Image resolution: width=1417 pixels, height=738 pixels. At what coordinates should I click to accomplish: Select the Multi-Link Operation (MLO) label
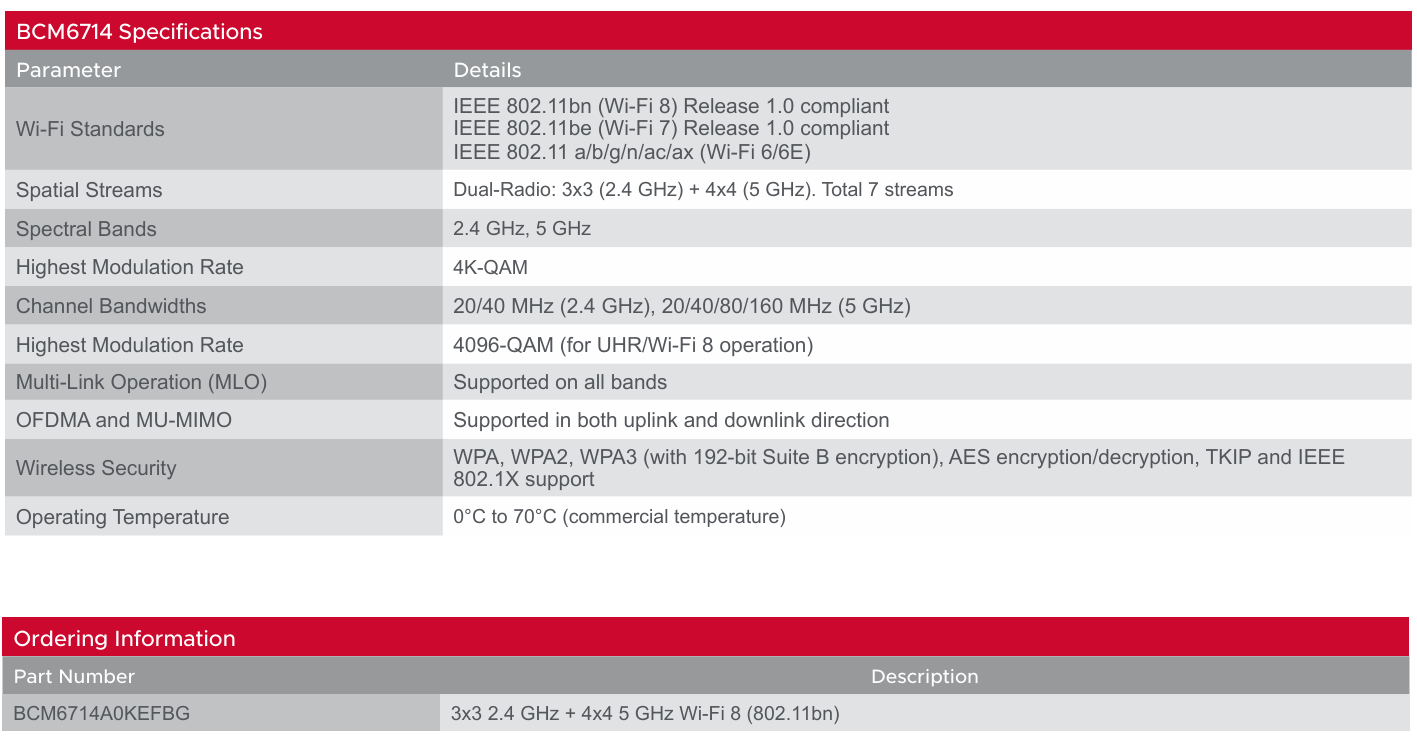[141, 382]
